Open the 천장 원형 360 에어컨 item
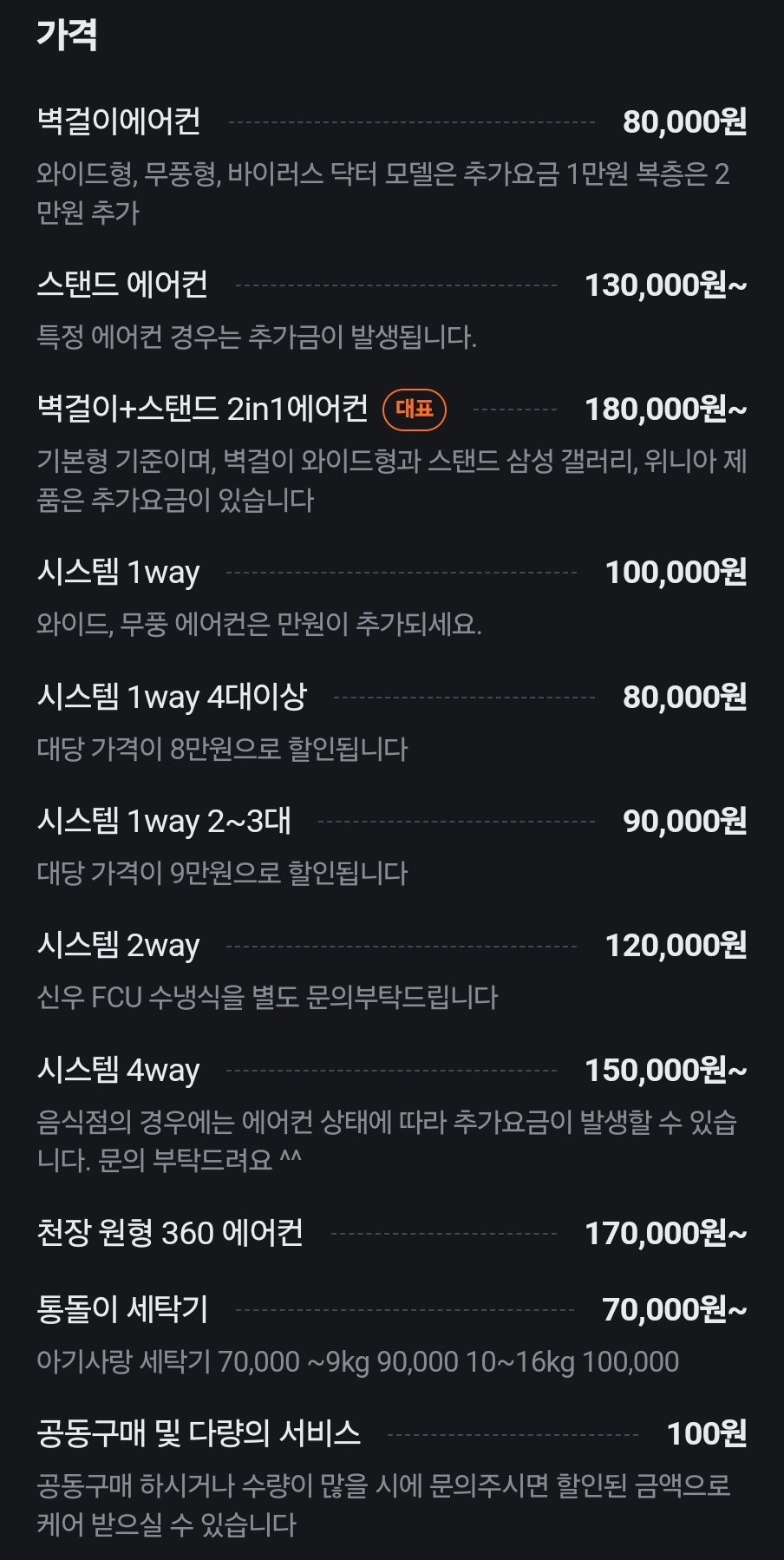The height and width of the screenshot is (1560, 784). click(170, 1232)
